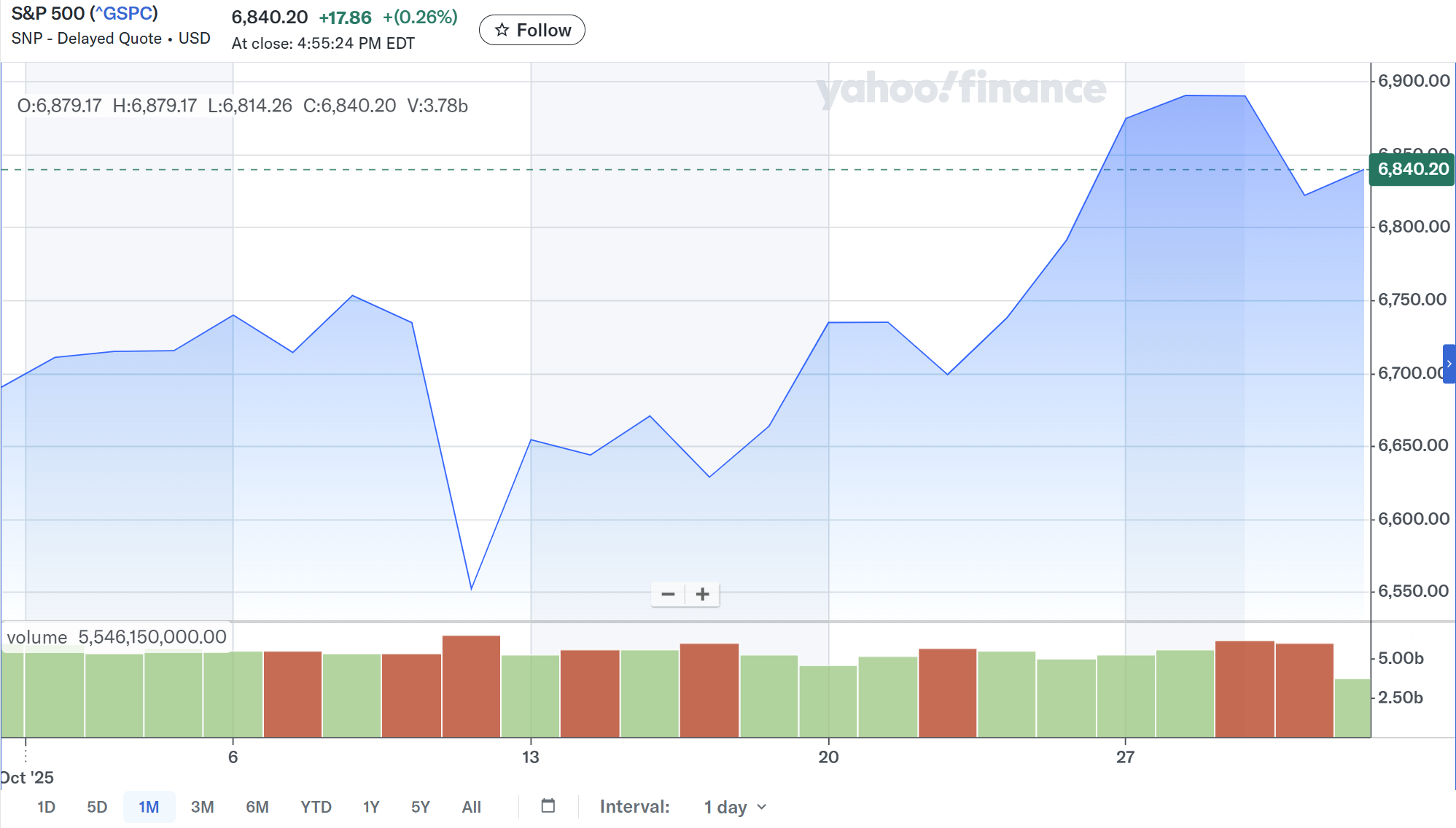Open the ^GSPC ticker link

(123, 14)
